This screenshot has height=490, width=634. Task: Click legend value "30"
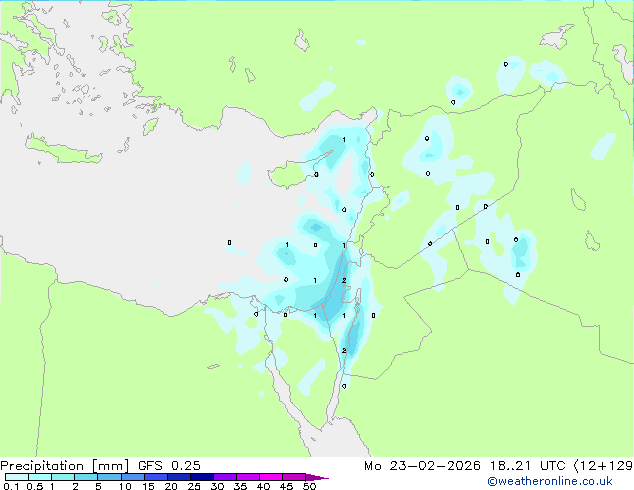tap(217, 486)
